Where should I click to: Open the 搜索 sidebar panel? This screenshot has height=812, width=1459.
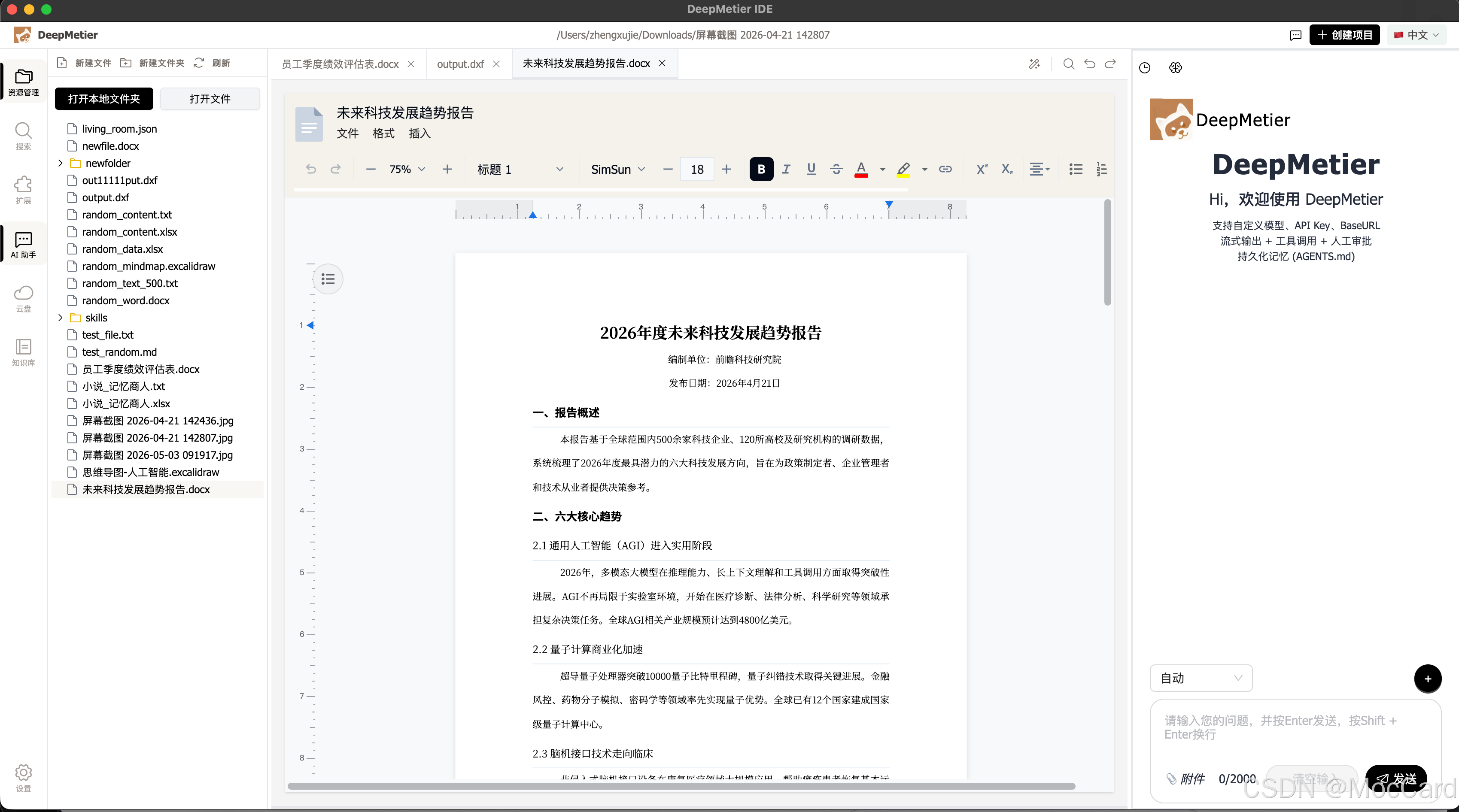tap(23, 136)
